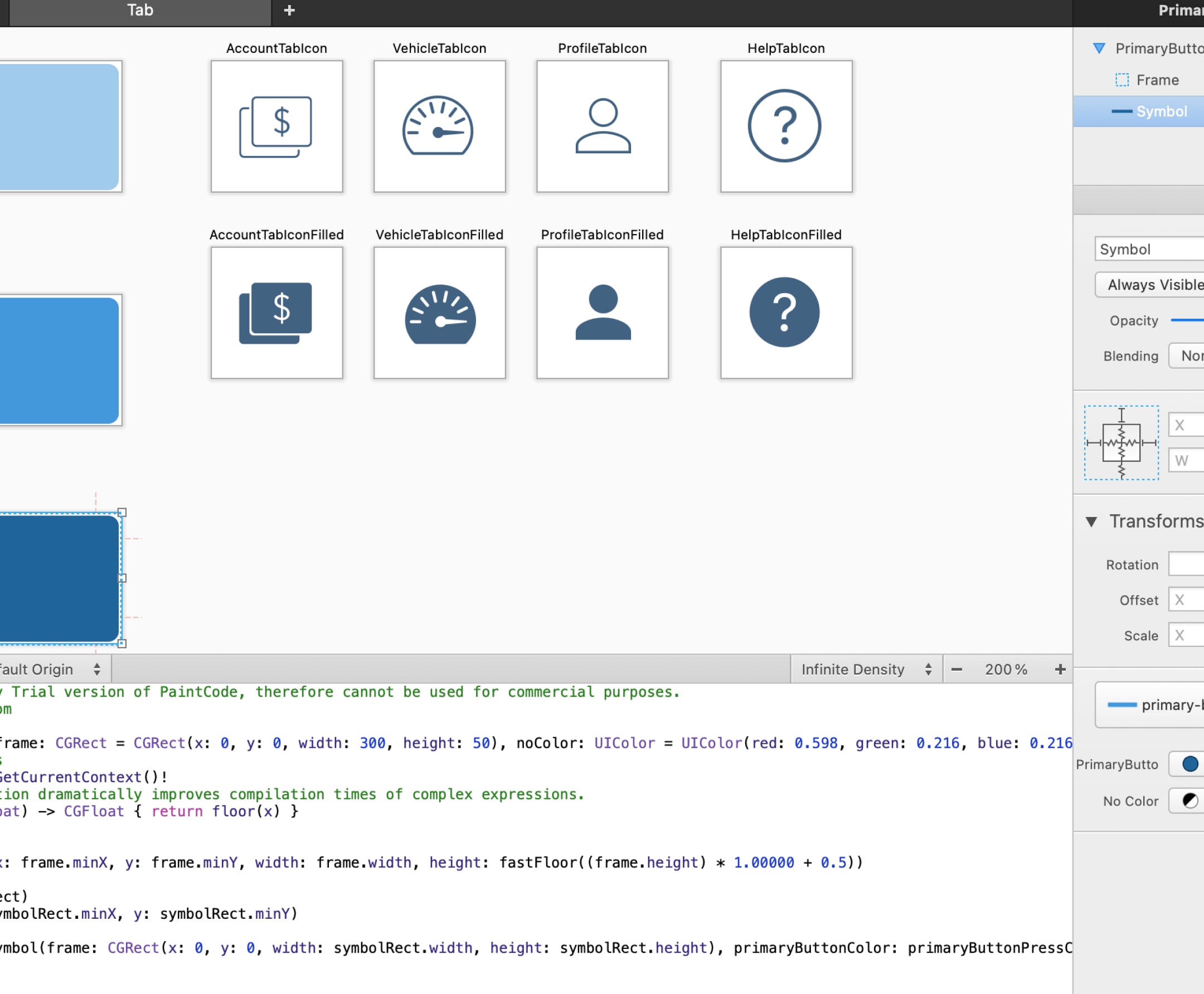Add a new canvas with the plus tab

coord(289,9)
